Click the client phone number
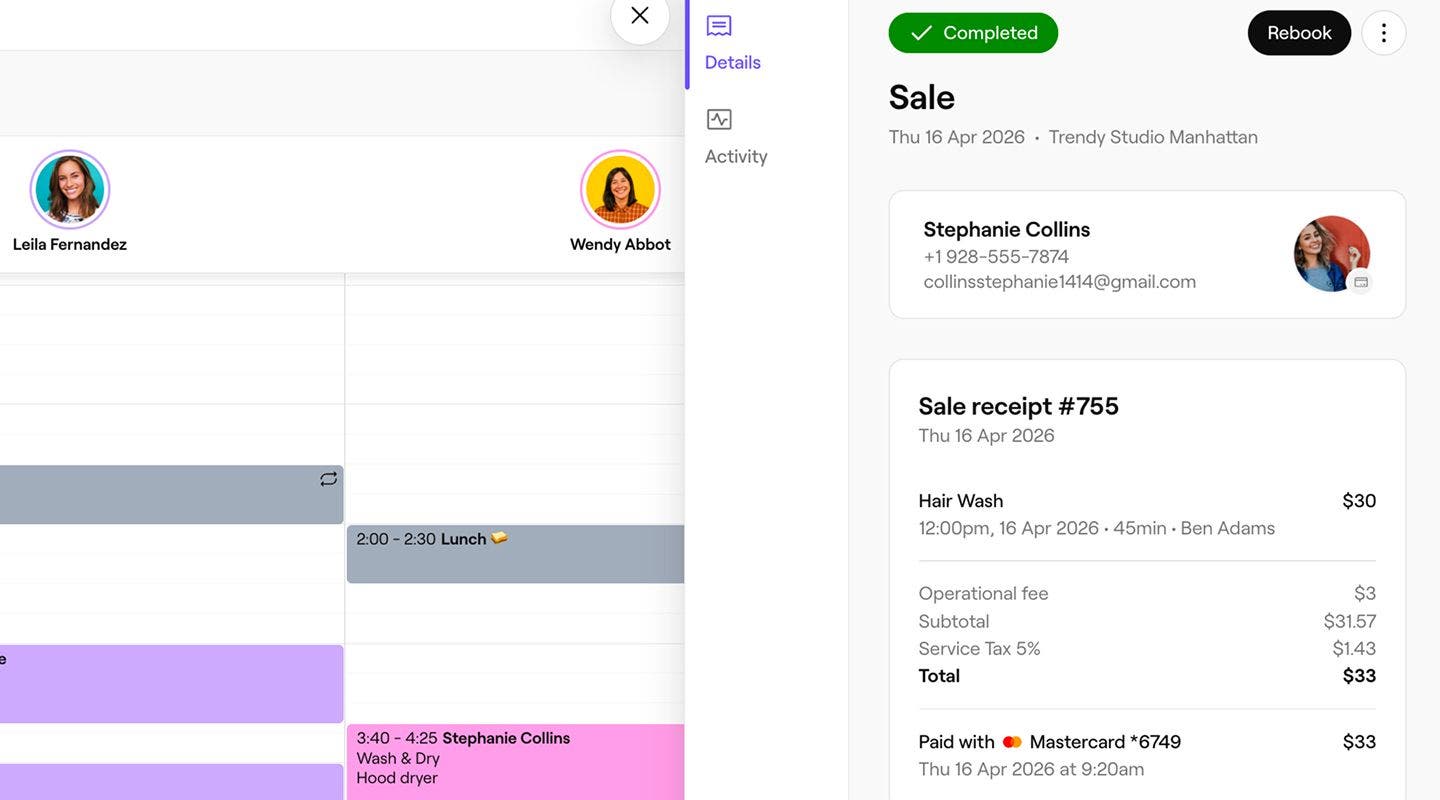The image size is (1440, 800). click(995, 257)
